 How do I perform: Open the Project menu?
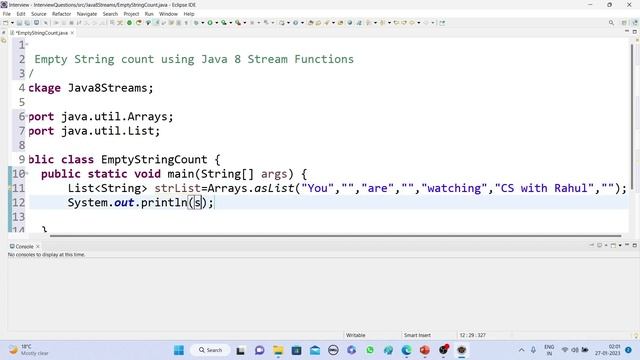(x=131, y=14)
